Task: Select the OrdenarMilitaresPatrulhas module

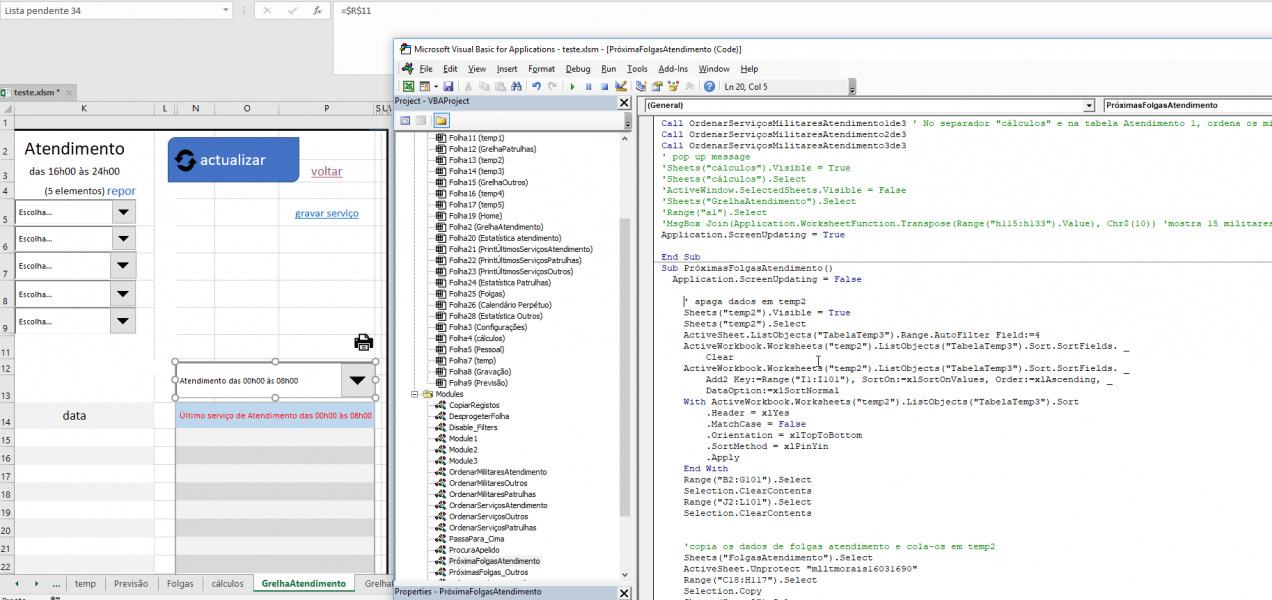Action: tap(491, 494)
